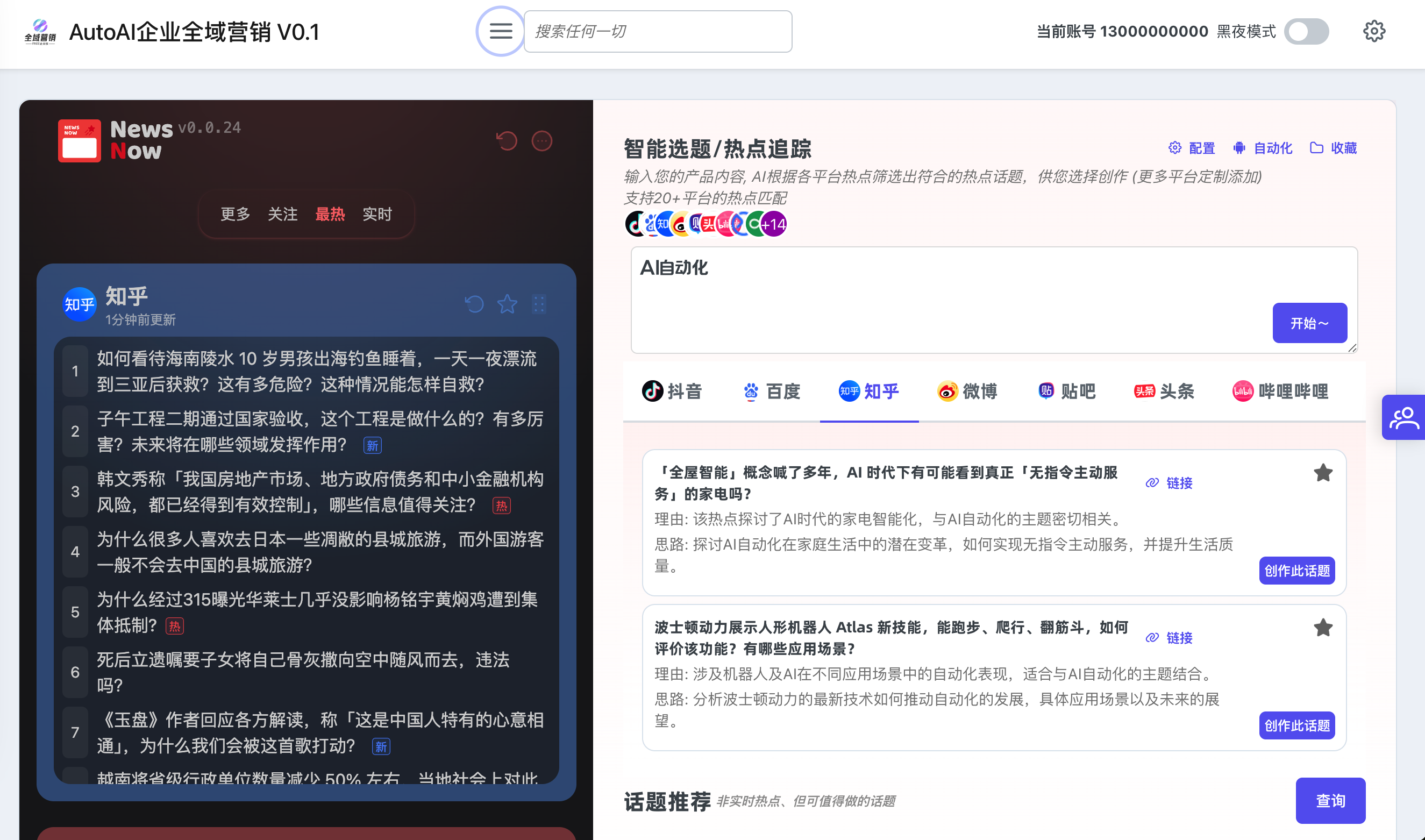The width and height of the screenshot is (1425, 840).
Task: Star the 全屋智能 topic card
Action: tap(1323, 473)
